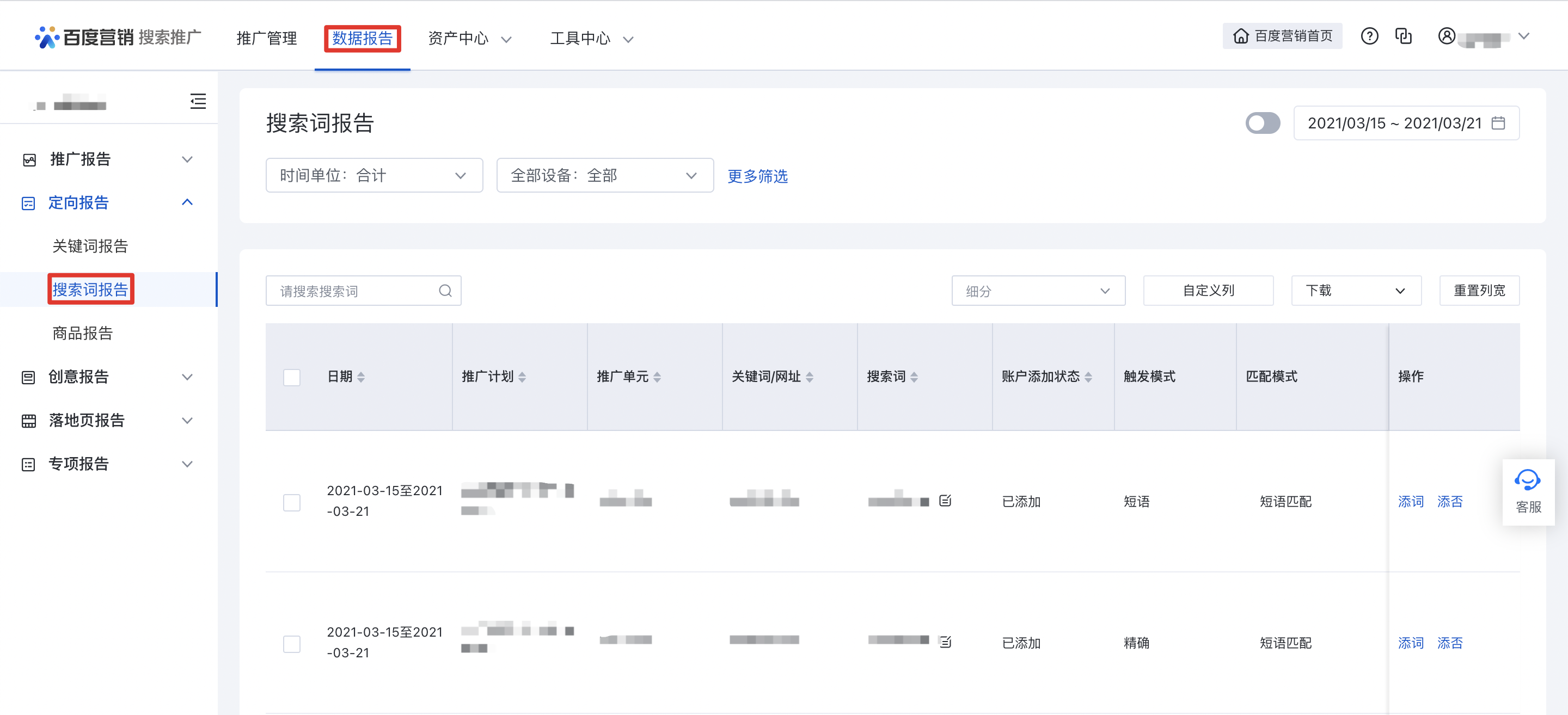This screenshot has width=1568, height=715.
Task: Switch to 推广管理 tab
Action: click(267, 38)
